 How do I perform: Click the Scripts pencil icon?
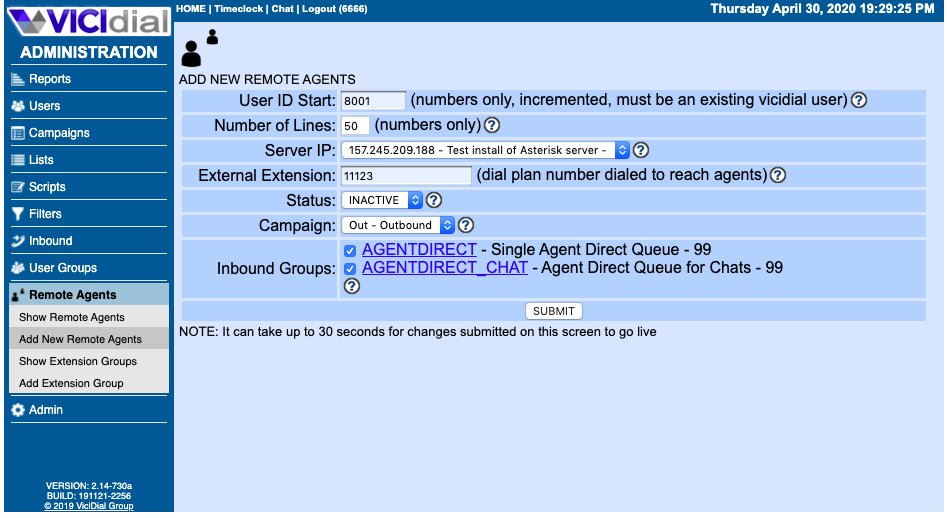(x=18, y=187)
